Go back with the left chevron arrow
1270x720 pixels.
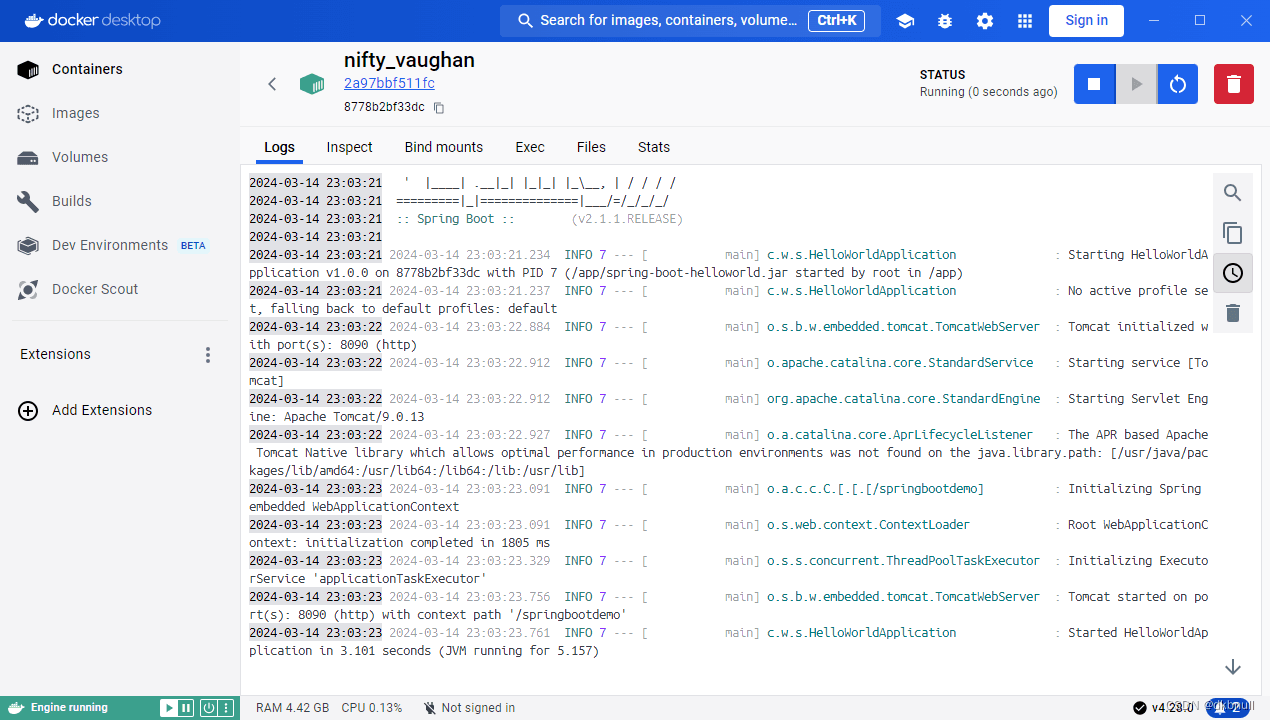click(272, 84)
